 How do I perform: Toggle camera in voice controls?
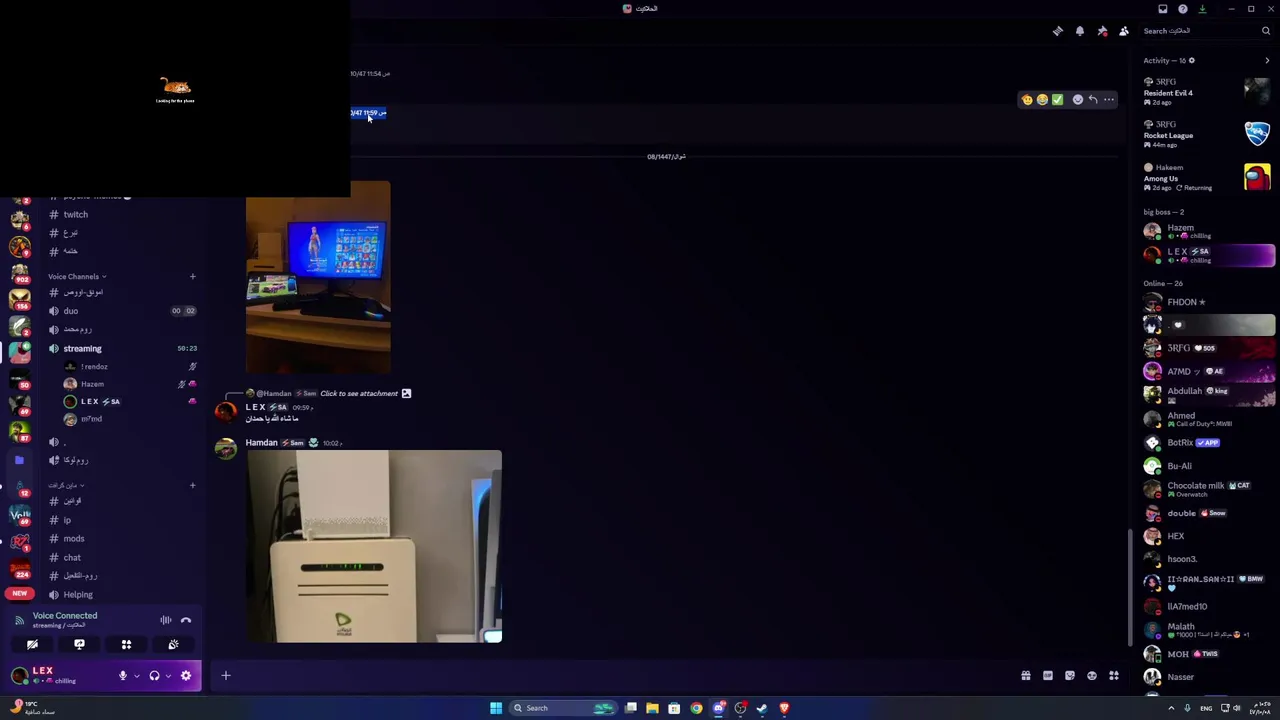[x=32, y=645]
